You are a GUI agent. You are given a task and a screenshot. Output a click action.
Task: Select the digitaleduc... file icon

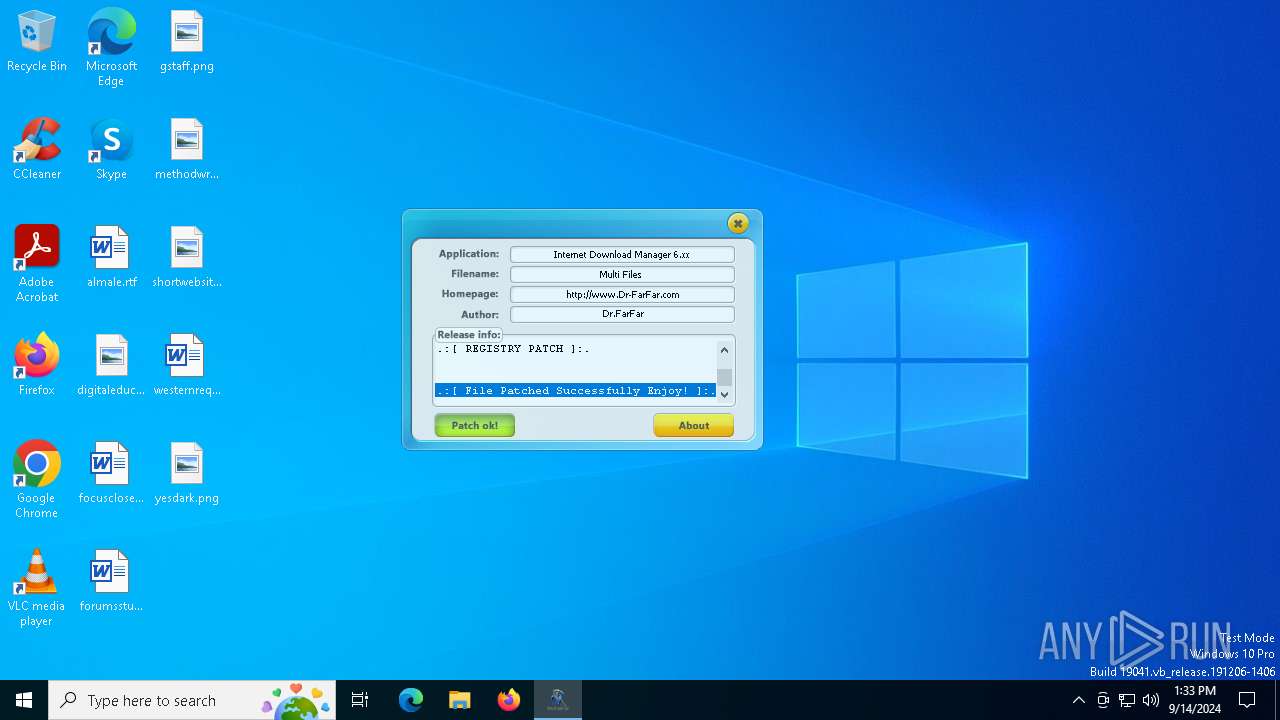click(x=111, y=366)
